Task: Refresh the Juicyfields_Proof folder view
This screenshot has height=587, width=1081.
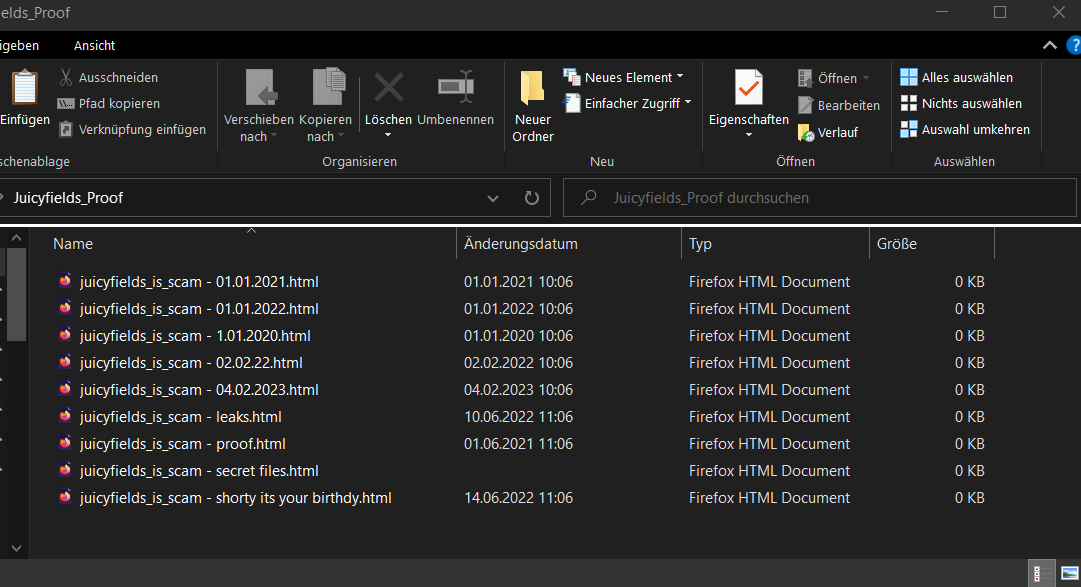Action: point(532,198)
